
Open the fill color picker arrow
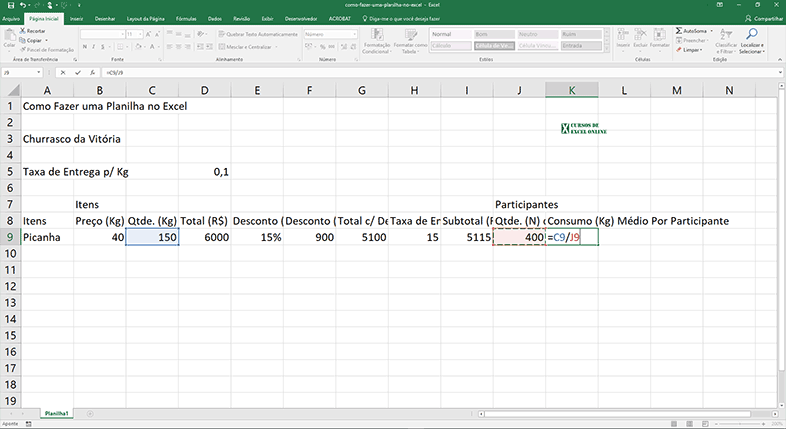[x=144, y=47]
